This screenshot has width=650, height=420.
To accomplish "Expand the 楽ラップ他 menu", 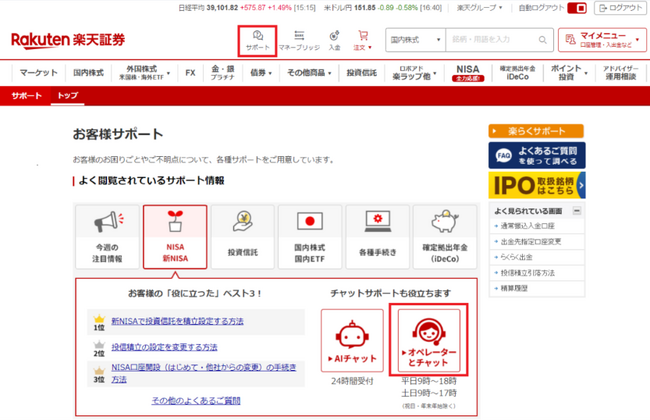I will tap(414, 73).
